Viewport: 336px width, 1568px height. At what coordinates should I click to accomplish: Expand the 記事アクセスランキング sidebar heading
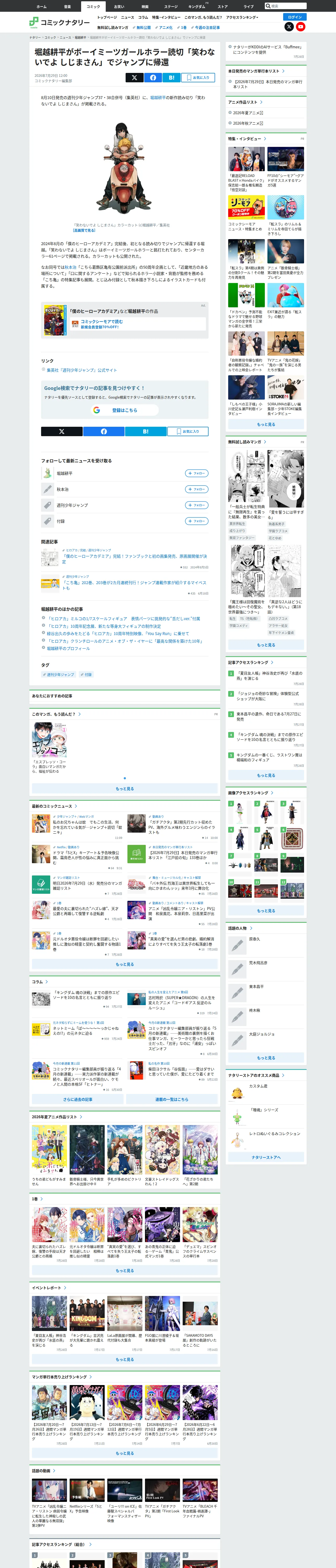(x=272, y=662)
